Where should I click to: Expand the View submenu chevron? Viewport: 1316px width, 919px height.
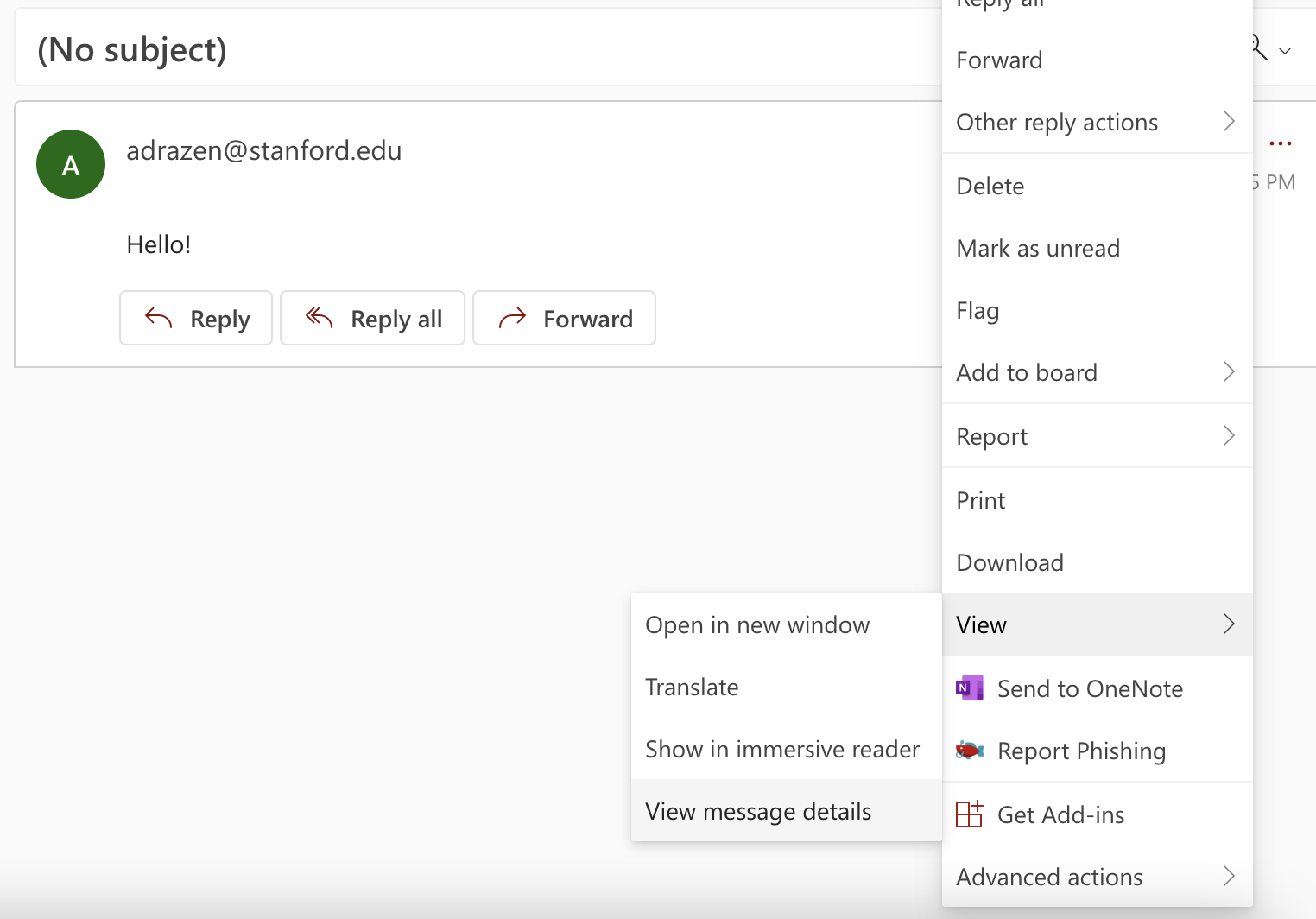1229,624
